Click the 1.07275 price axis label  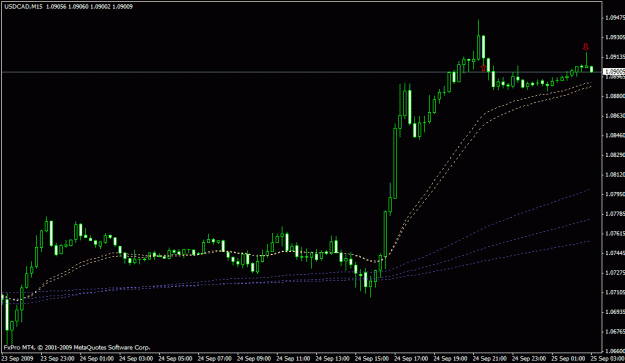(x=615, y=273)
